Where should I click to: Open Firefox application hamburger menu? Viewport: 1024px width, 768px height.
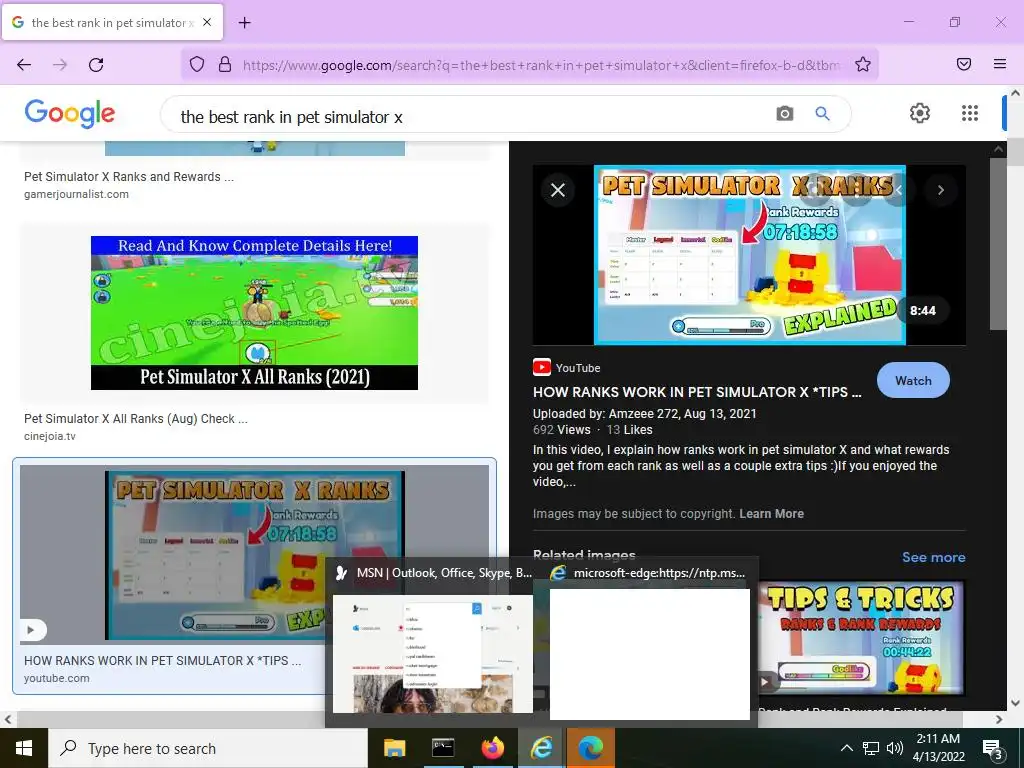999,64
